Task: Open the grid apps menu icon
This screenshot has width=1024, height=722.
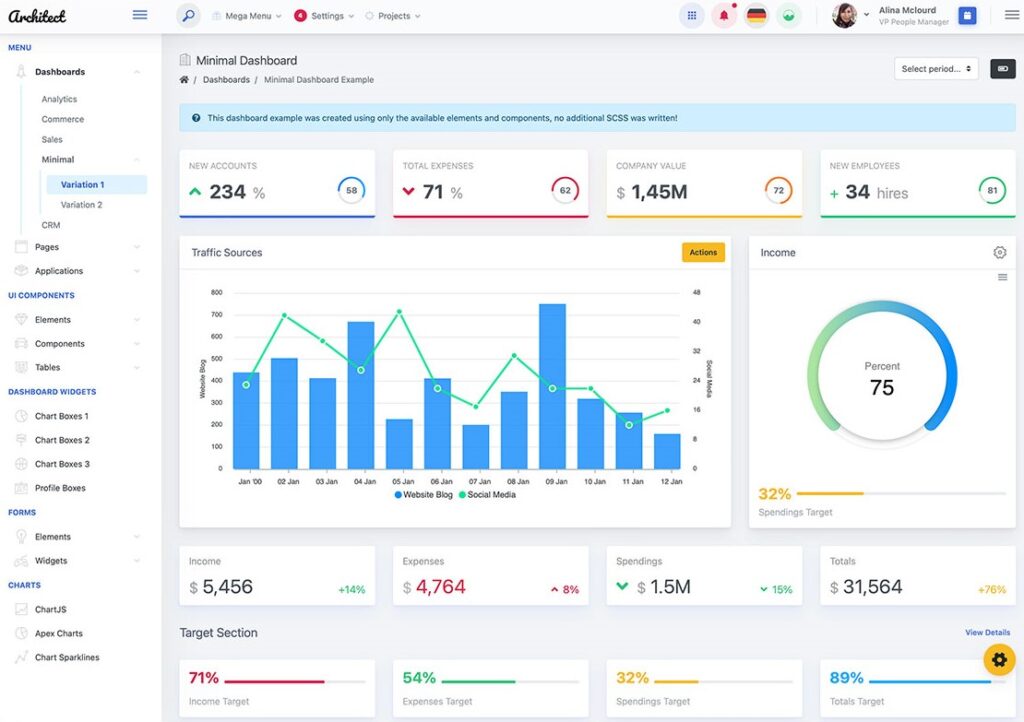Action: click(x=691, y=16)
